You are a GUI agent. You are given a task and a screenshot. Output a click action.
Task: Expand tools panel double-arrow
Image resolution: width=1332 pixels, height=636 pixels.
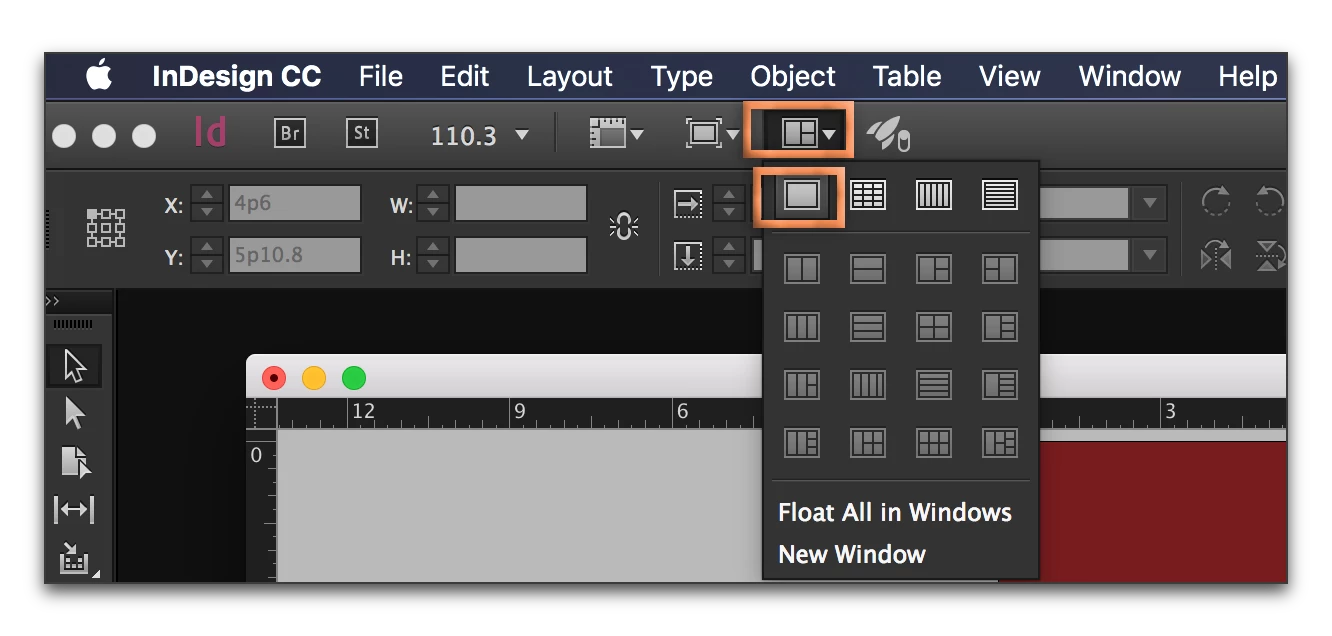(53, 300)
